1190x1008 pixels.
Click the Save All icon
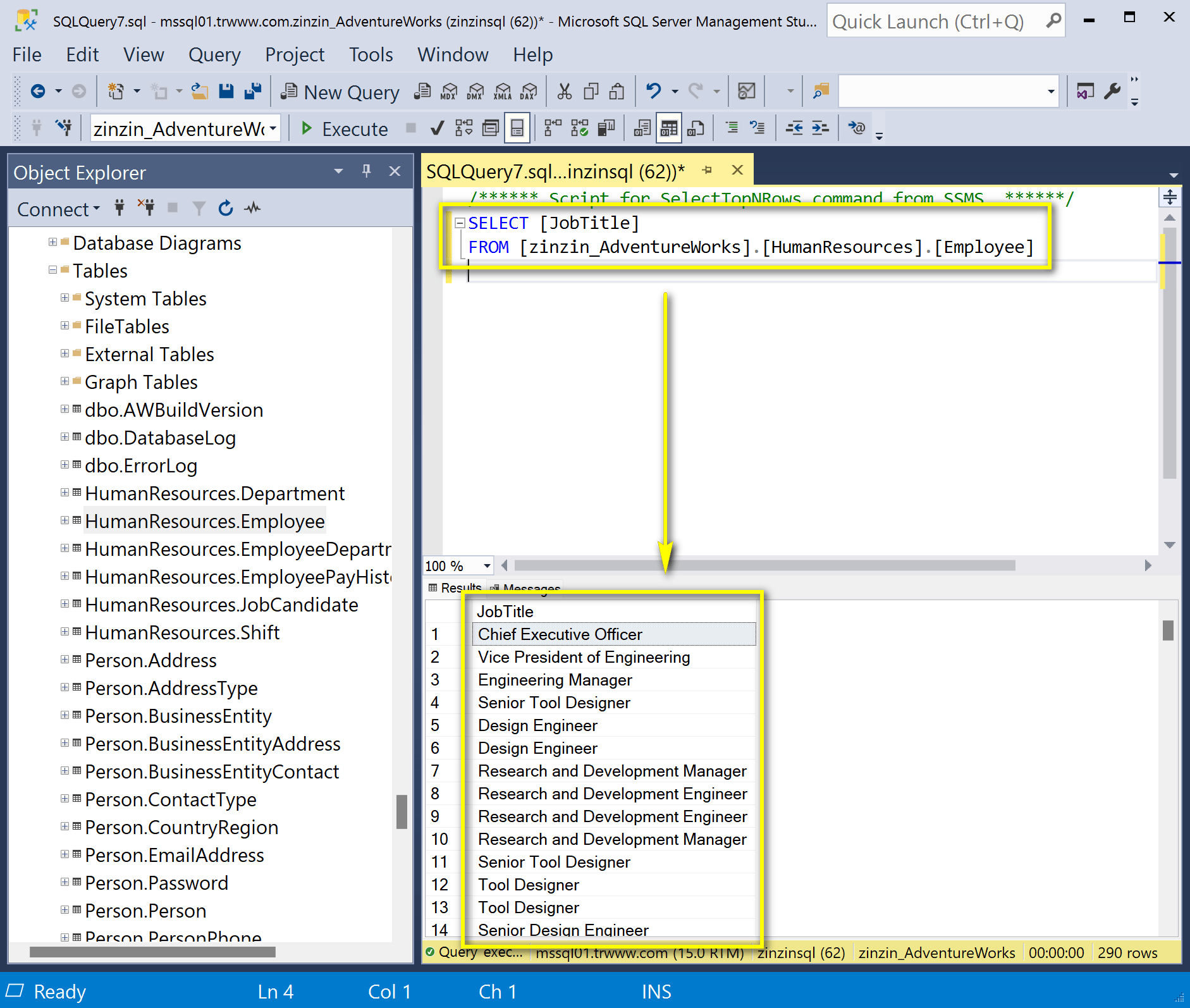click(253, 92)
